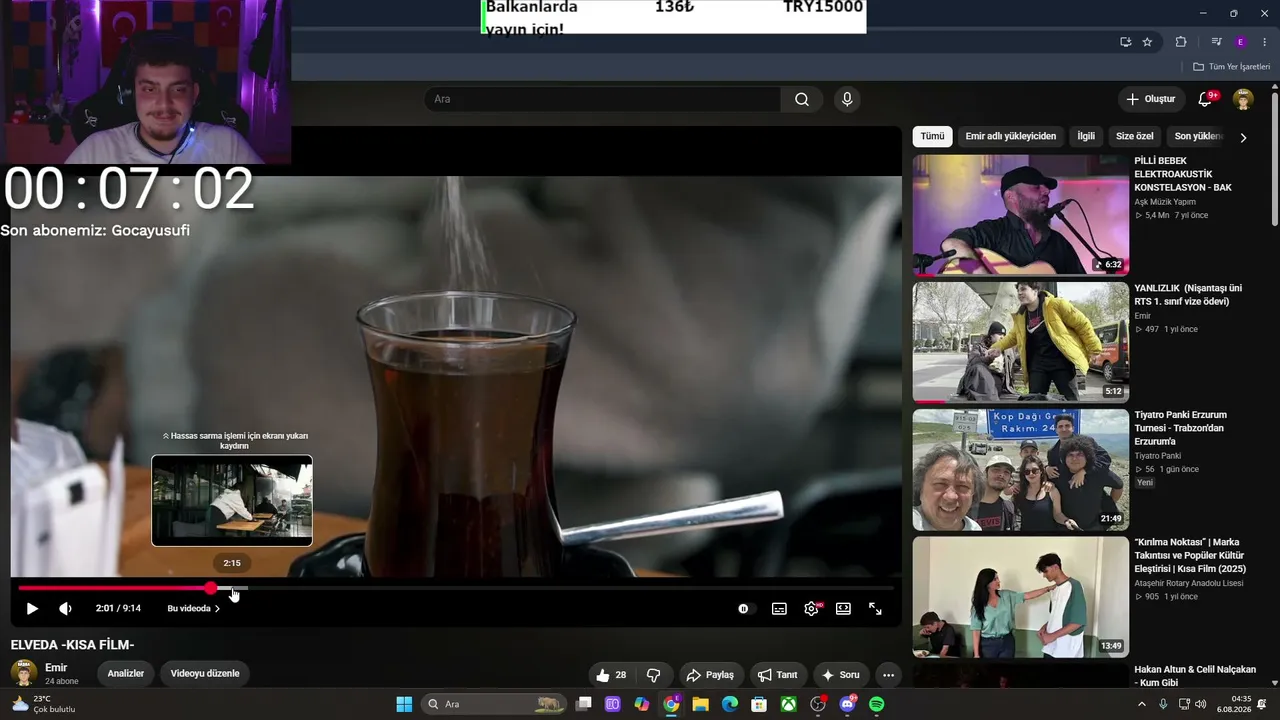Enter fullscreen from the player controls

coord(875,608)
